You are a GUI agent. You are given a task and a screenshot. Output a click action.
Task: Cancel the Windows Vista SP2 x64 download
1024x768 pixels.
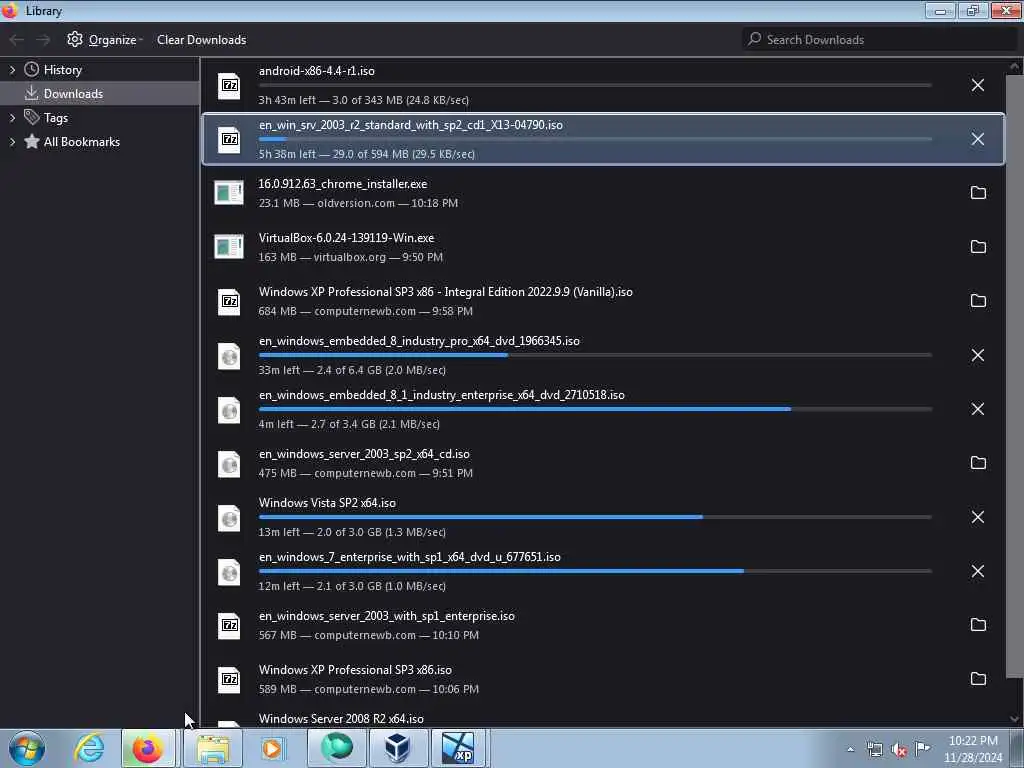point(977,517)
